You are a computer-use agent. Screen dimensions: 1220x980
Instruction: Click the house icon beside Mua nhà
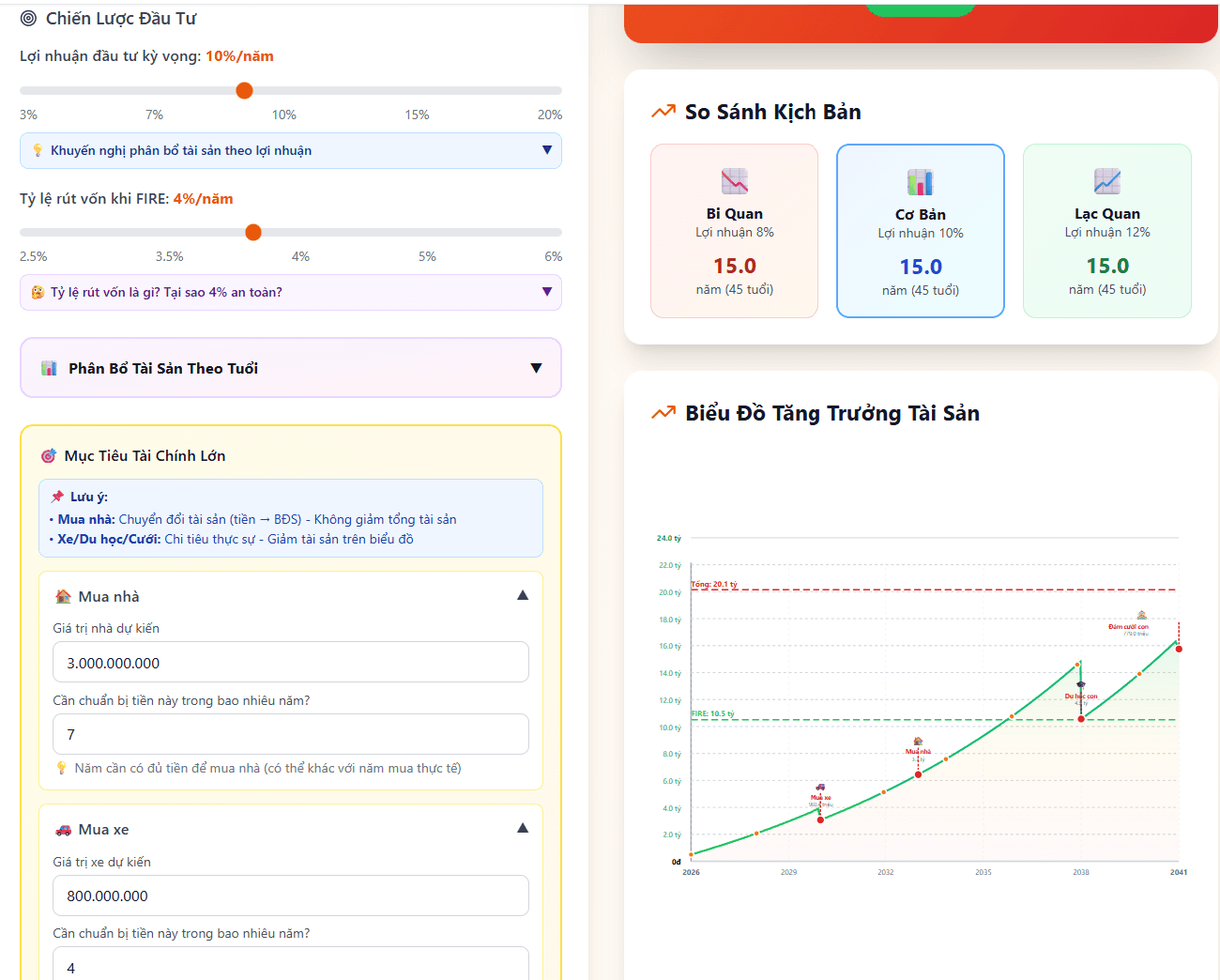point(63,597)
